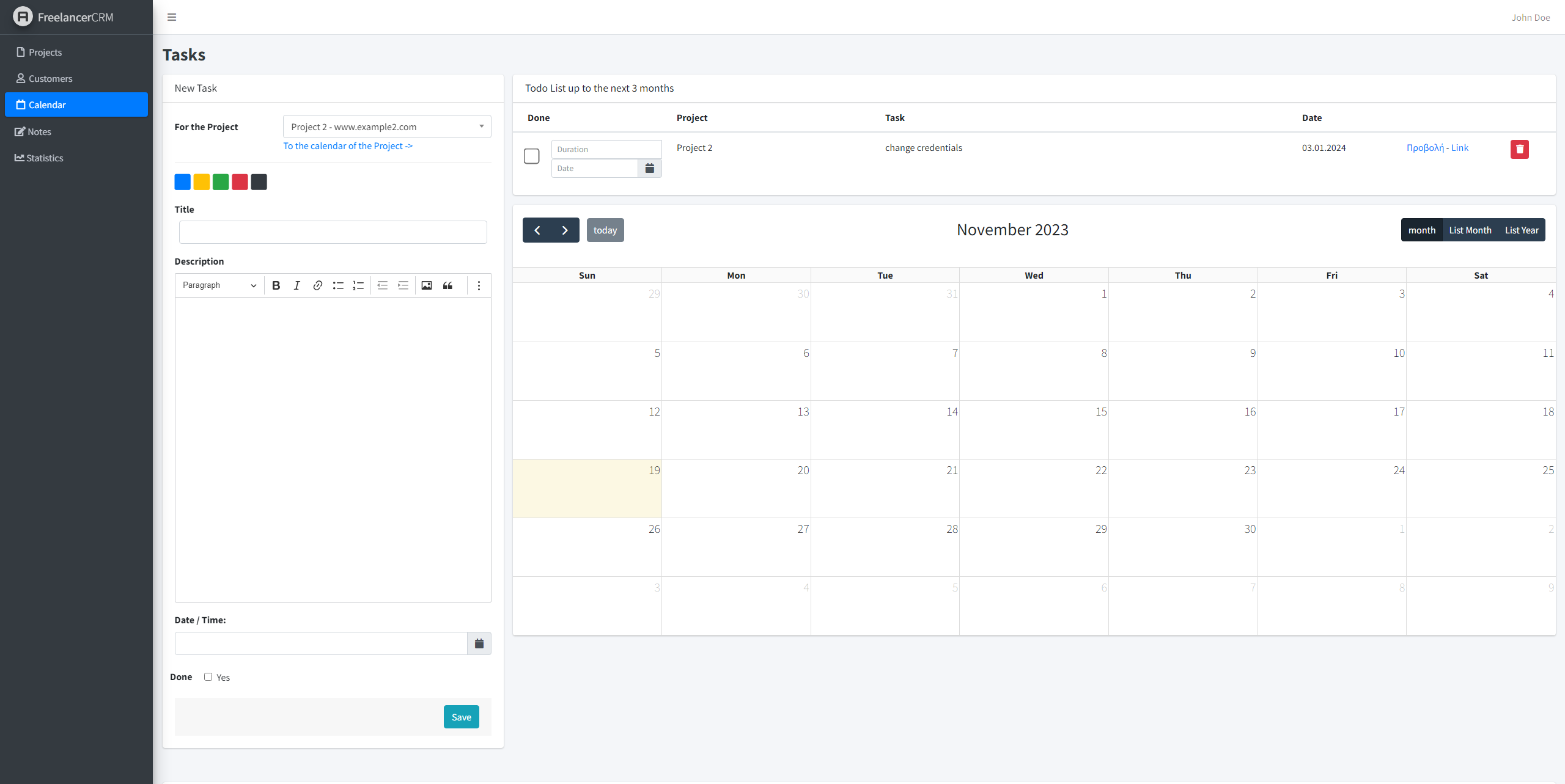This screenshot has width=1565, height=784.
Task: Select the red color swatch
Action: pos(240,182)
